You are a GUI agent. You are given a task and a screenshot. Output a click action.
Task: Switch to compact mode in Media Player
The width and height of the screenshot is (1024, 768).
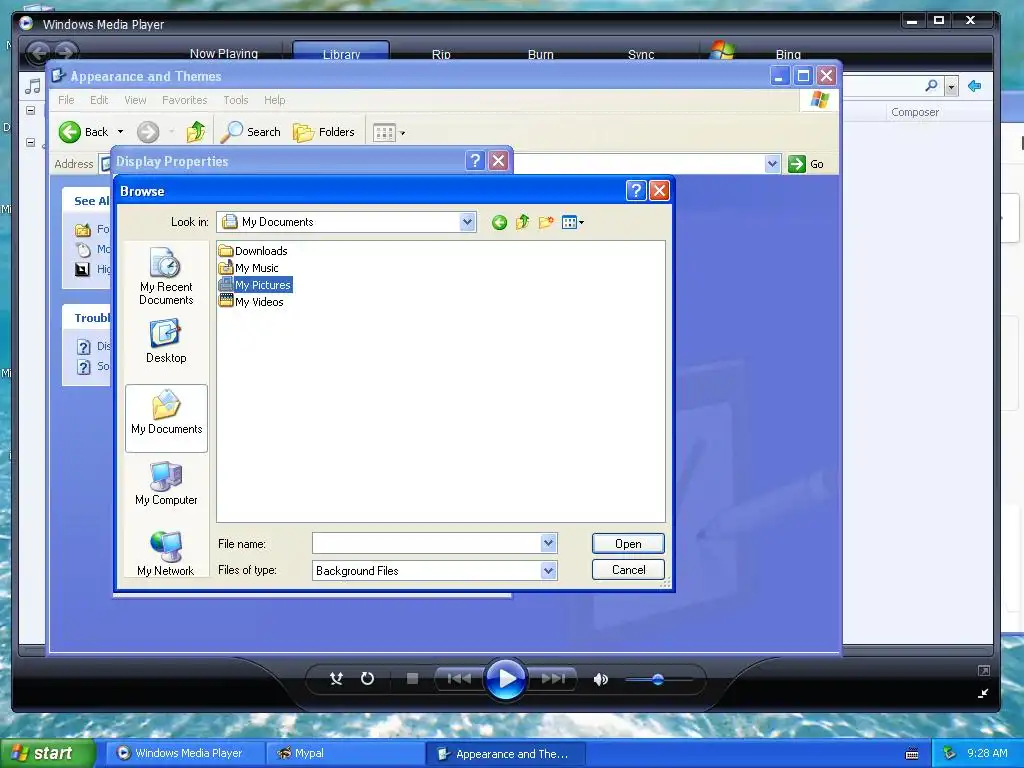tap(983, 693)
